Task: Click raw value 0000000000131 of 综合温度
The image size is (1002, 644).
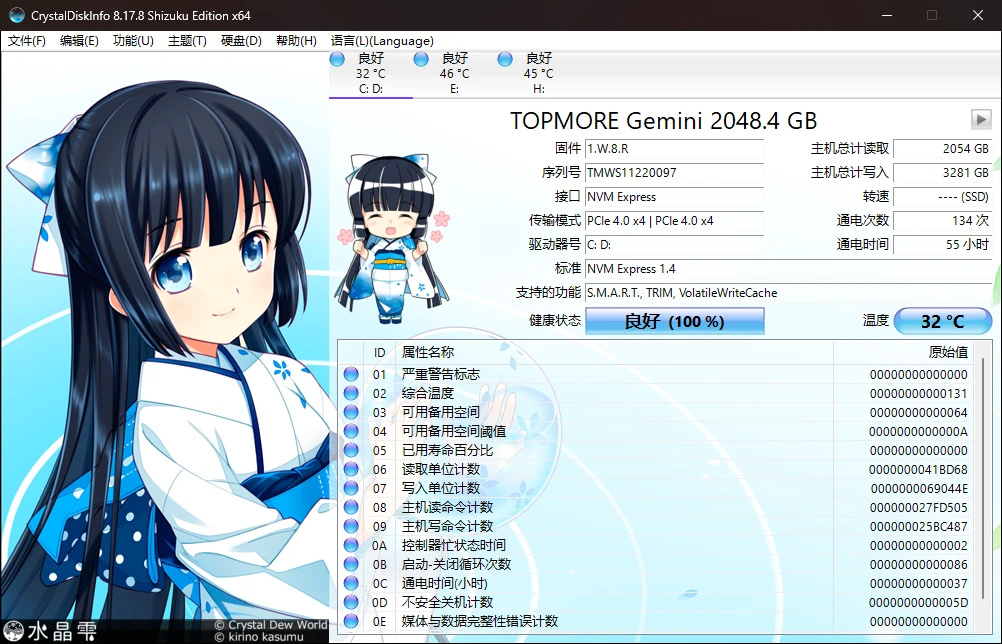Action: coord(918,394)
